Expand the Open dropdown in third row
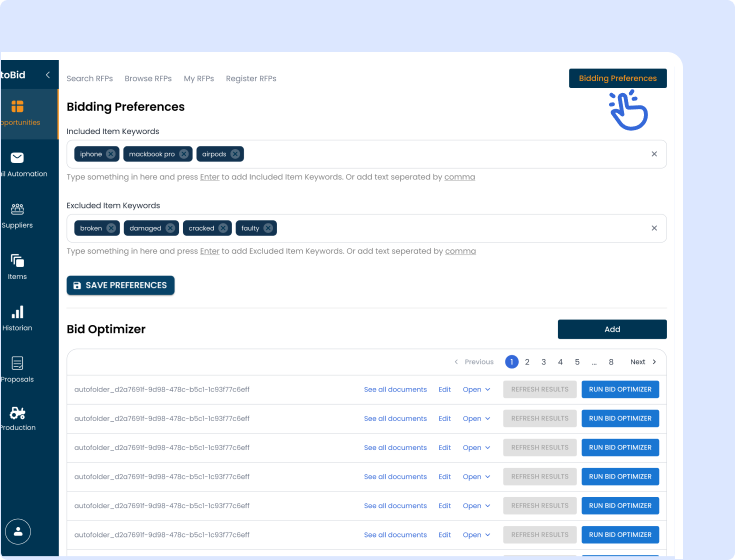This screenshot has width=735, height=560. coord(476,448)
